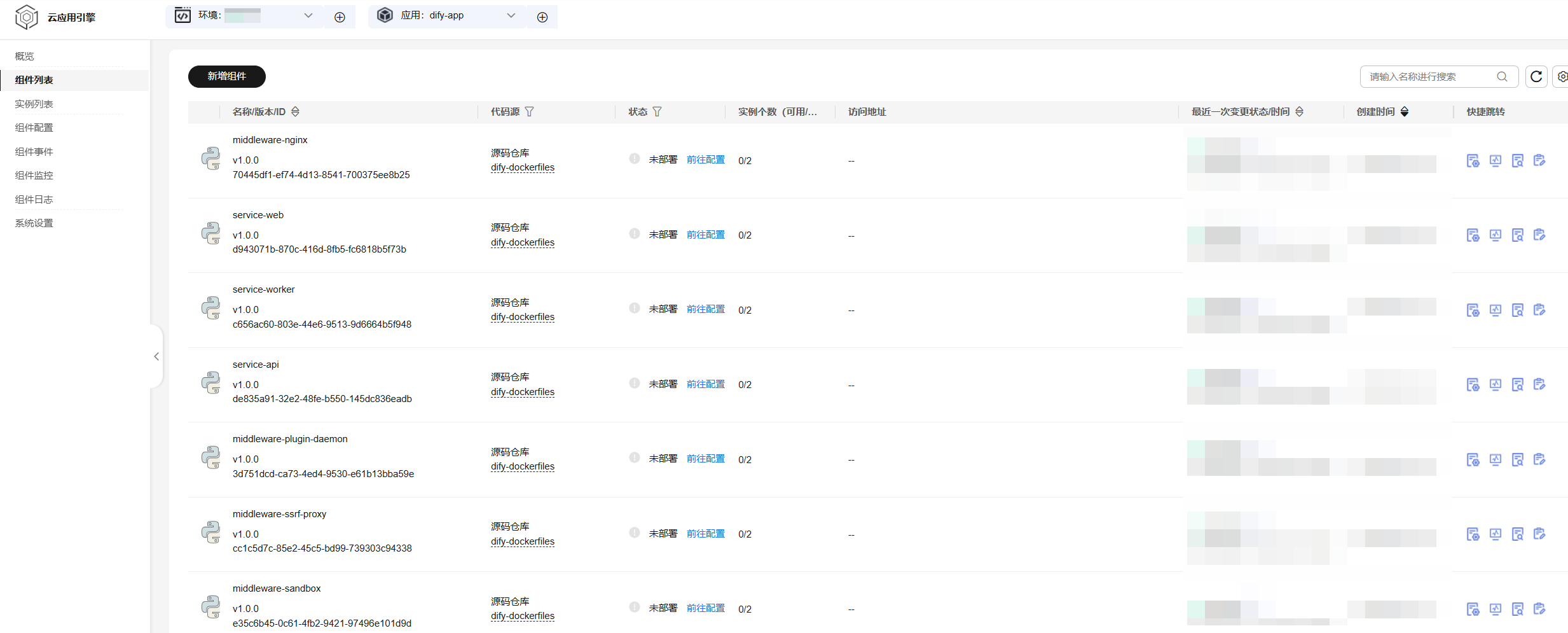Open 组件监控 from the sidebar menu
Viewport: 1568px width, 633px height.
[x=34, y=175]
